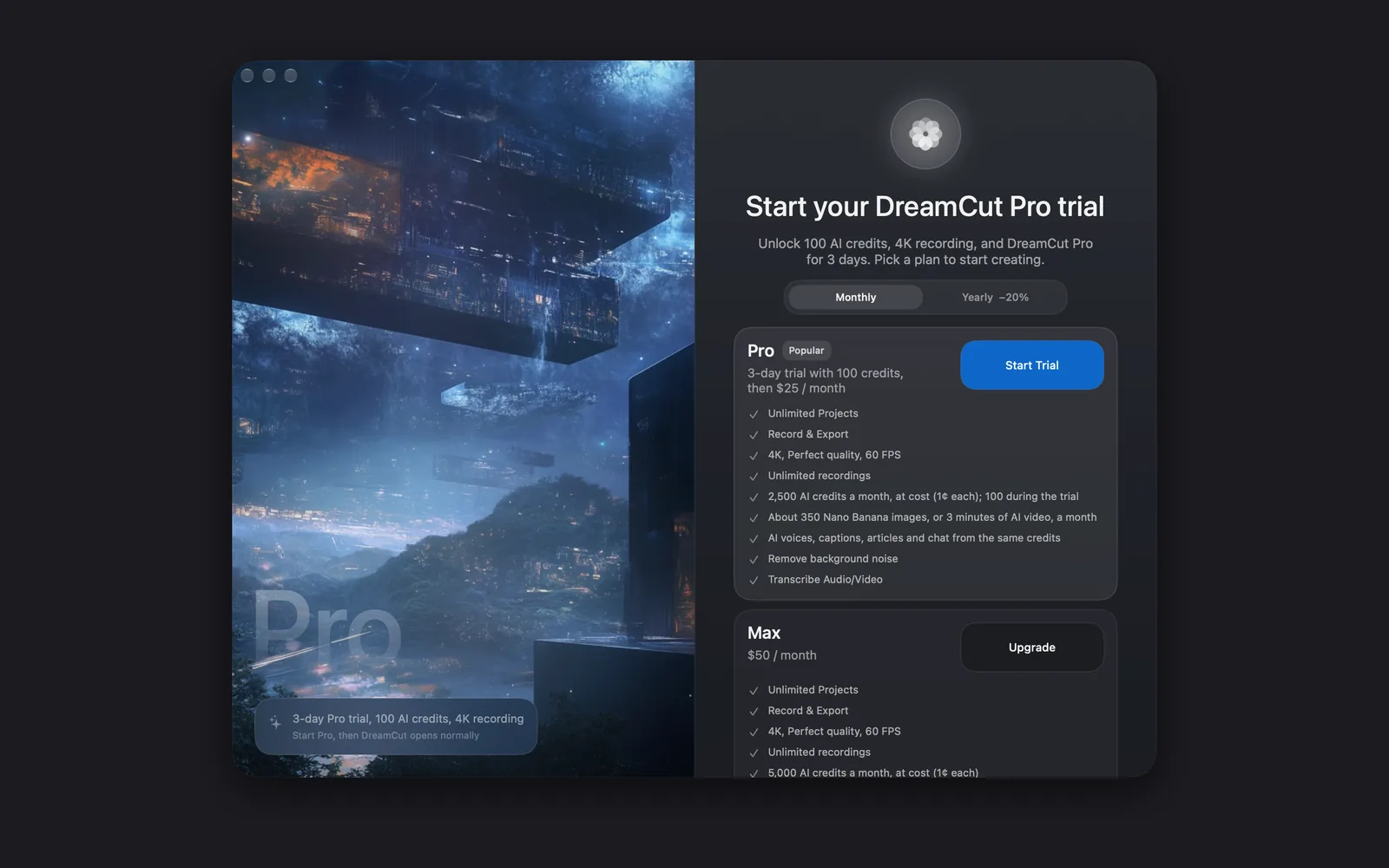This screenshot has height=868, width=1389.
Task: Click the Popular badge next to Pro
Action: [x=806, y=351]
